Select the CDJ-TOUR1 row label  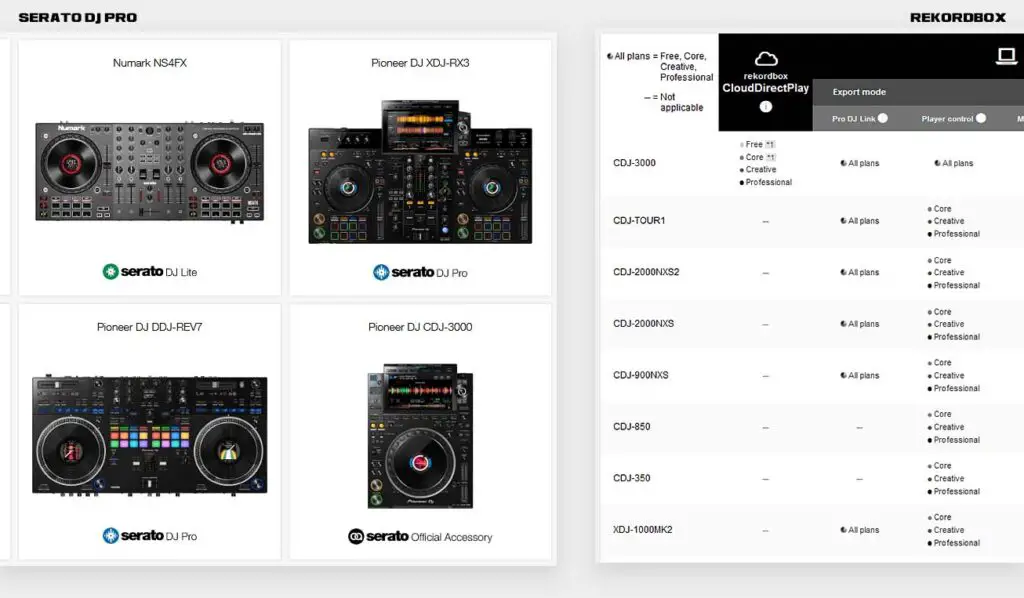[639, 221]
